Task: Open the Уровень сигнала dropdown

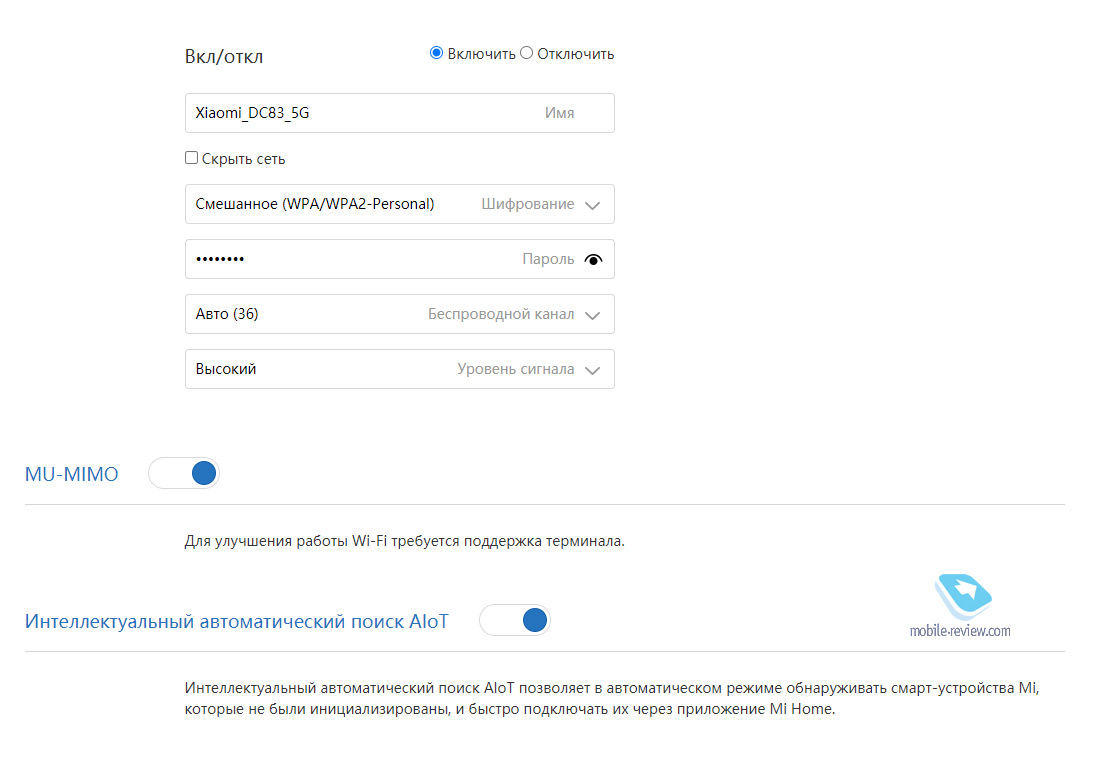Action: [400, 368]
